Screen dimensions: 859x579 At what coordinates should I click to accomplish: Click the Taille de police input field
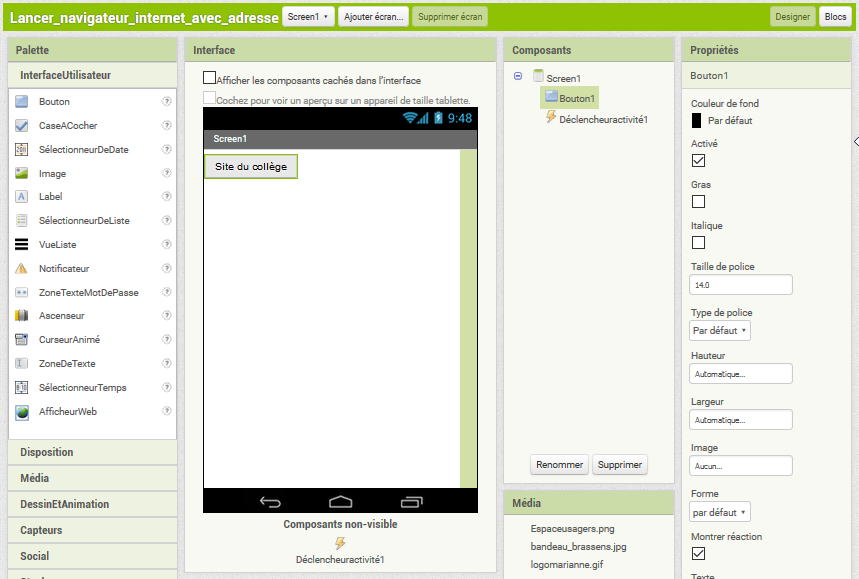click(740, 285)
